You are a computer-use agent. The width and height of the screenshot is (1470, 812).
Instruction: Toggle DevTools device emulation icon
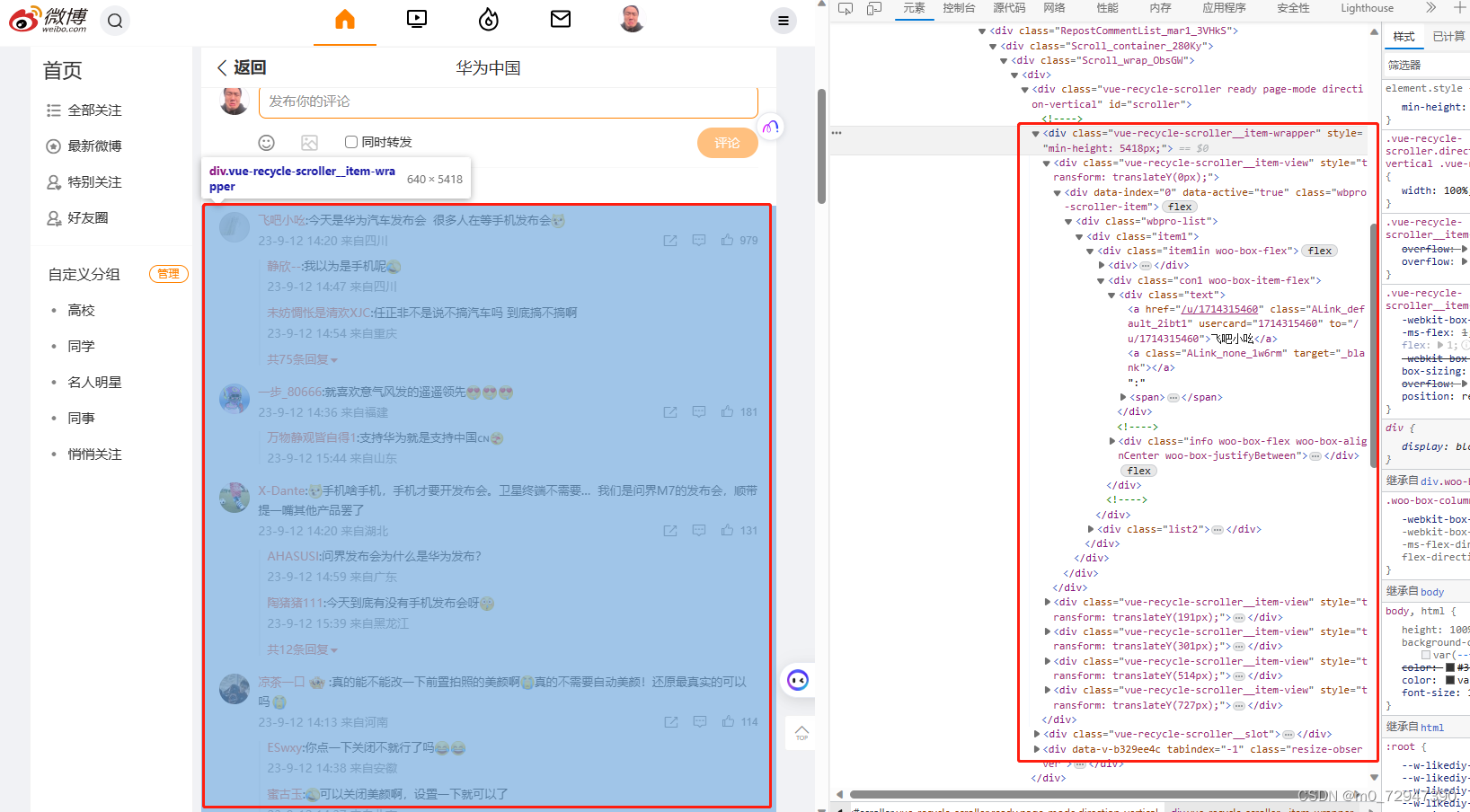(874, 8)
